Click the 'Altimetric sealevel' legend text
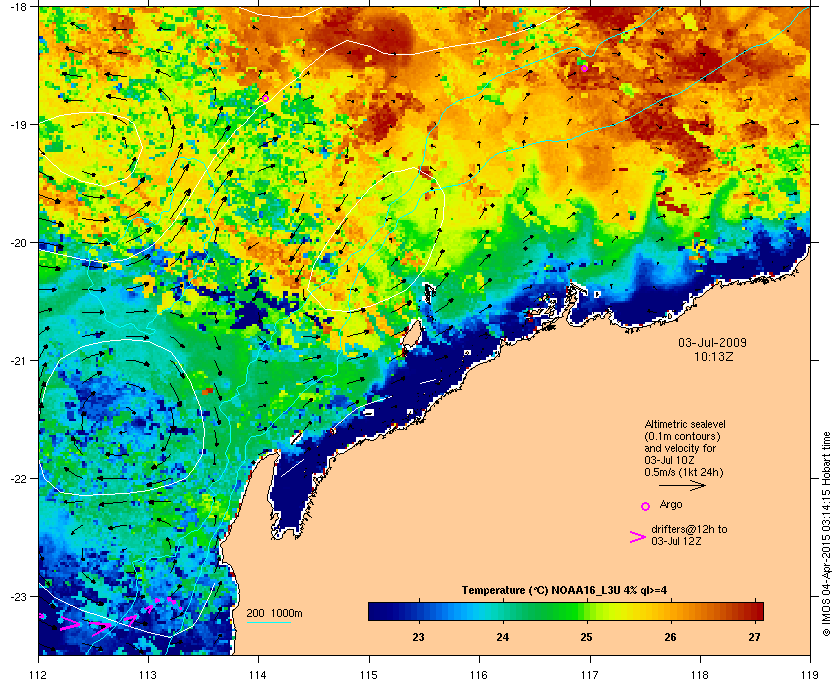Screen dimensions: 840x680 tap(685, 424)
